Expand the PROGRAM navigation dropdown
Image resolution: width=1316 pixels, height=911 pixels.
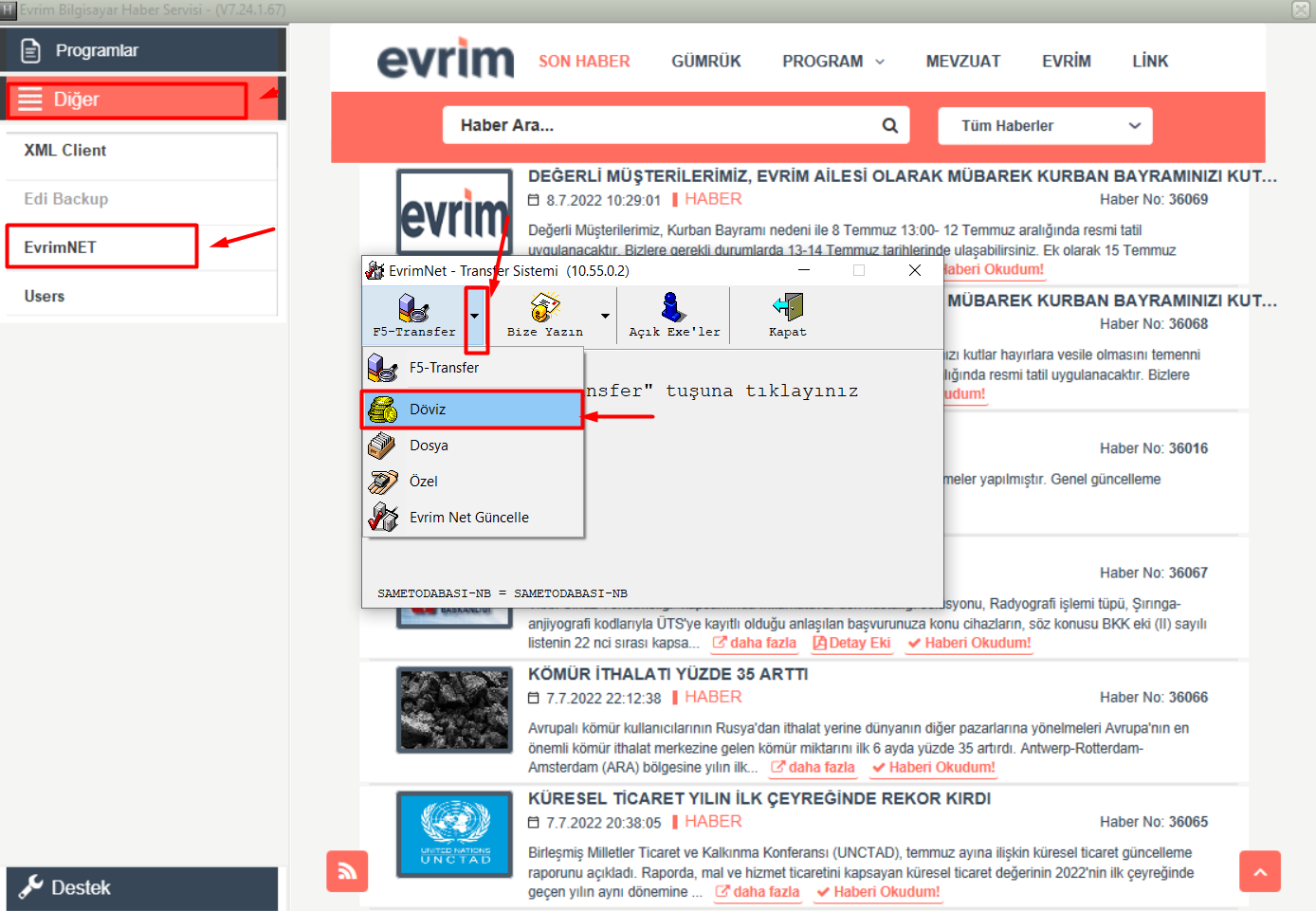pos(833,62)
